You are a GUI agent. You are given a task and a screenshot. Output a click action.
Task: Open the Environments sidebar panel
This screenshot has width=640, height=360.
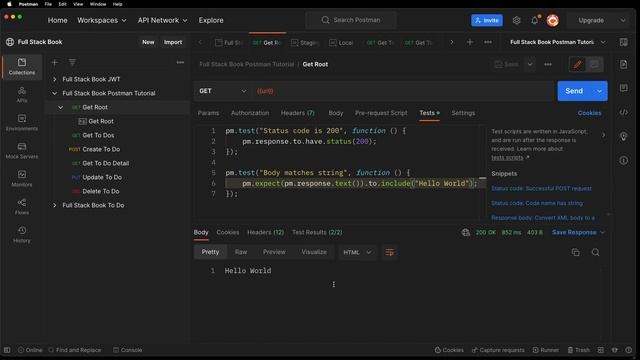[22, 122]
